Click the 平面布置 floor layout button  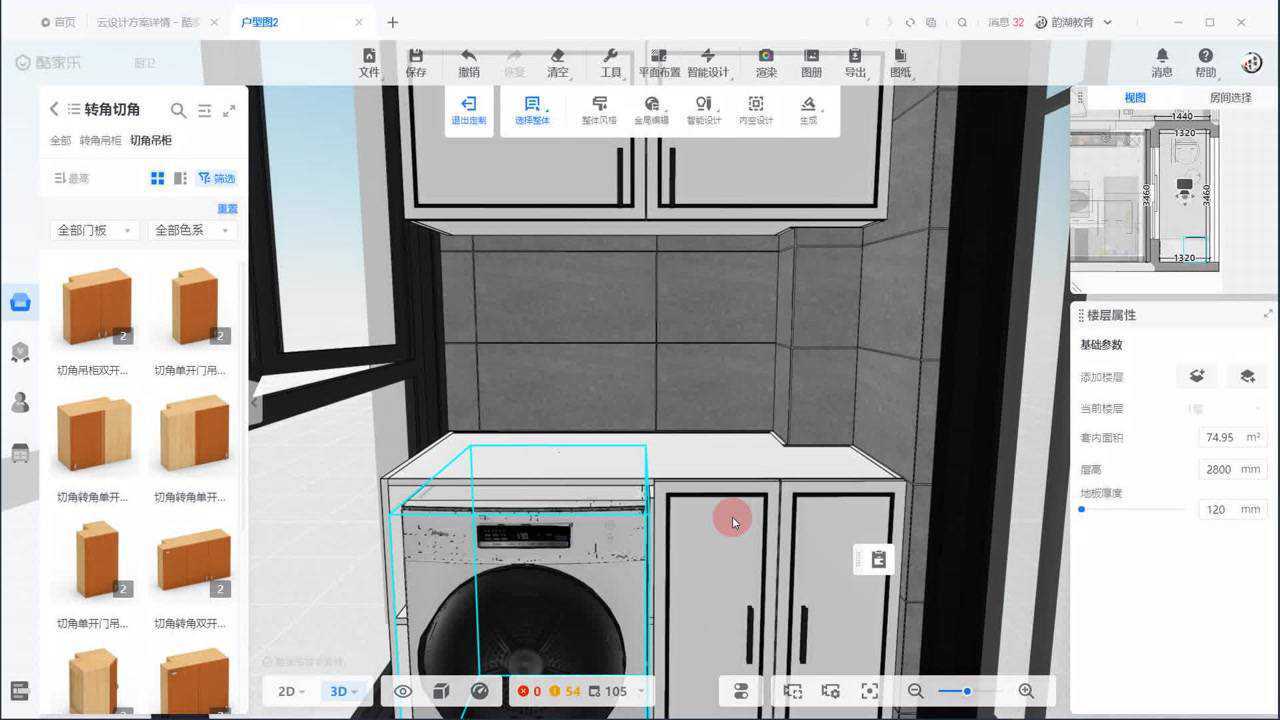(x=659, y=62)
